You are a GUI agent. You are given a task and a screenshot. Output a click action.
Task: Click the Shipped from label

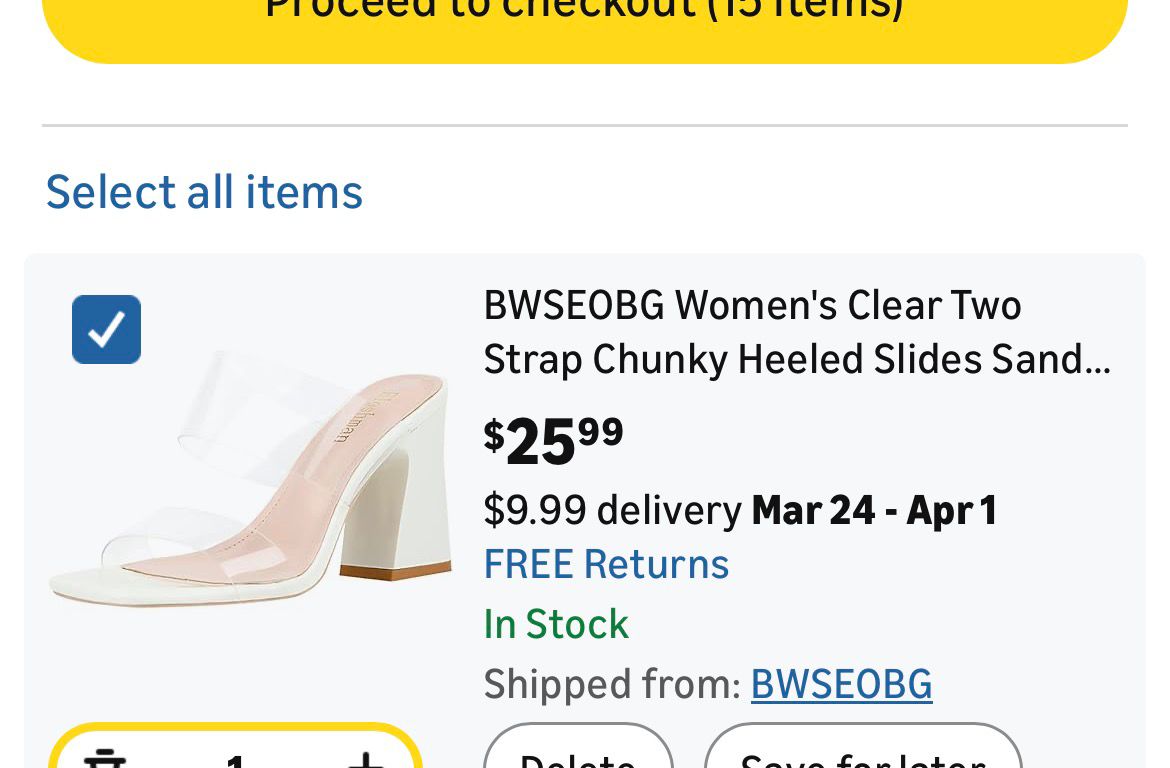(611, 684)
